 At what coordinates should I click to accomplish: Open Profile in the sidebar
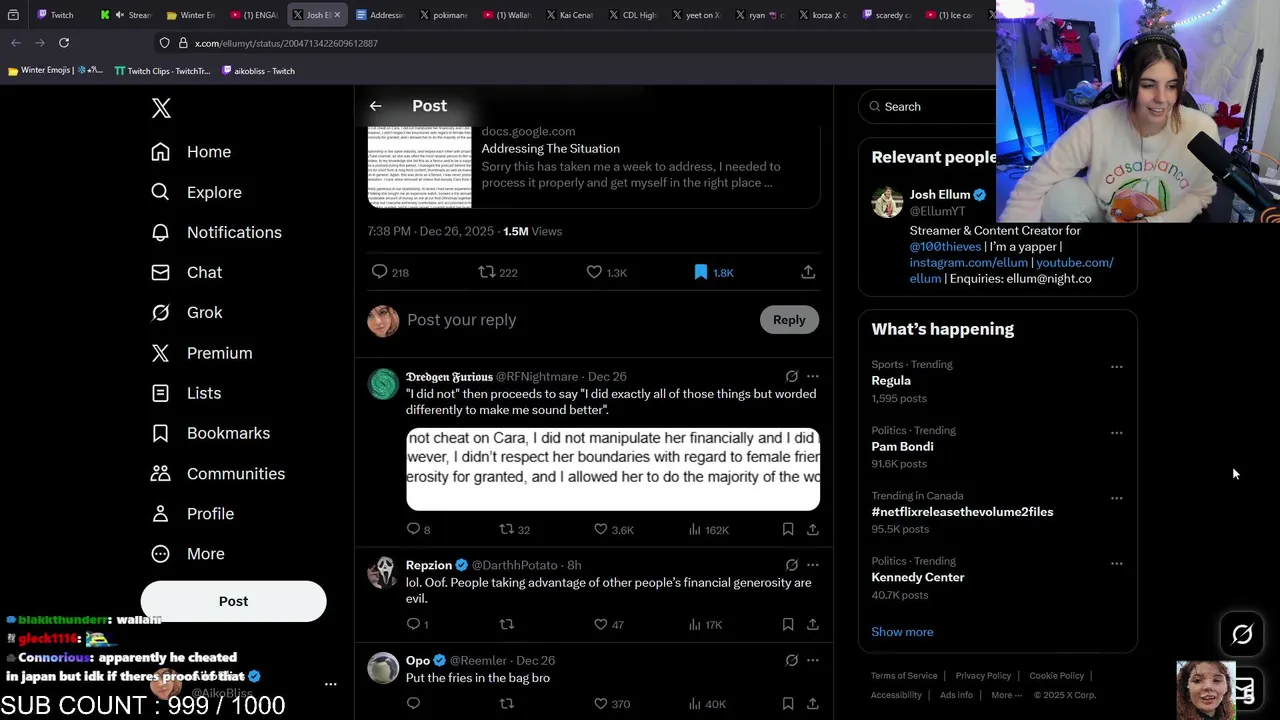(192, 513)
